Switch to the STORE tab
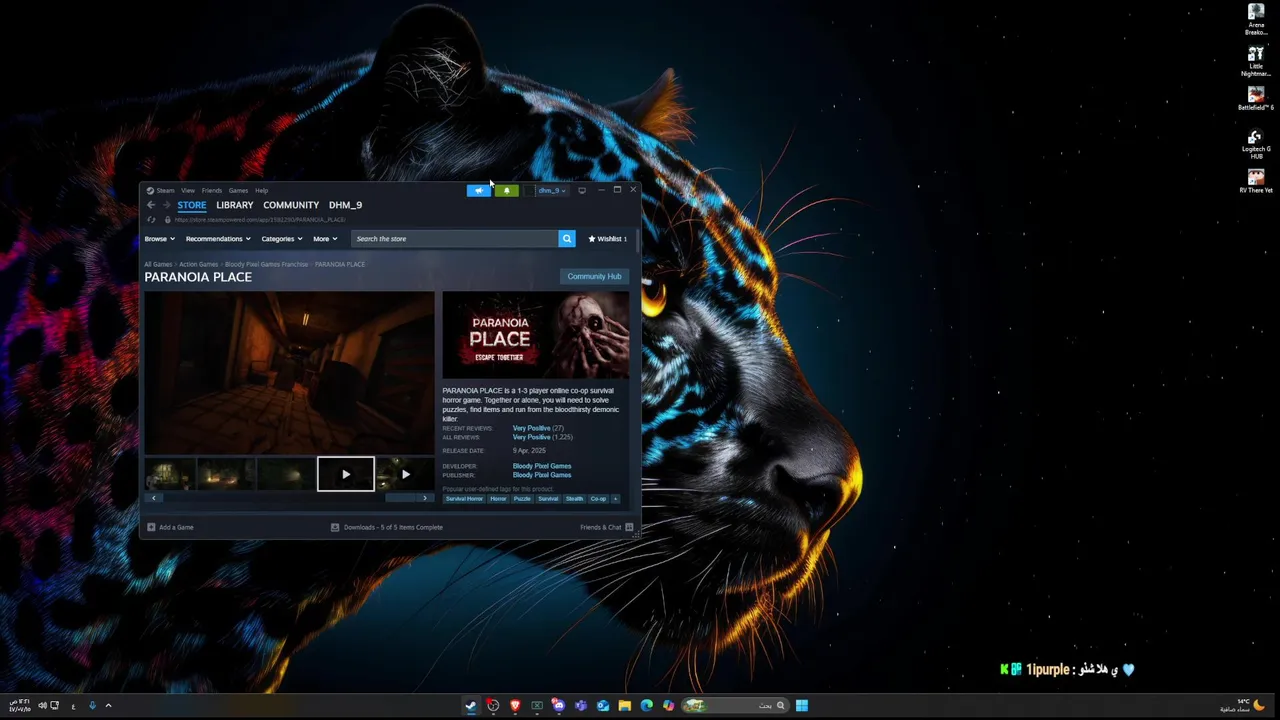1280x720 pixels. 192,205
